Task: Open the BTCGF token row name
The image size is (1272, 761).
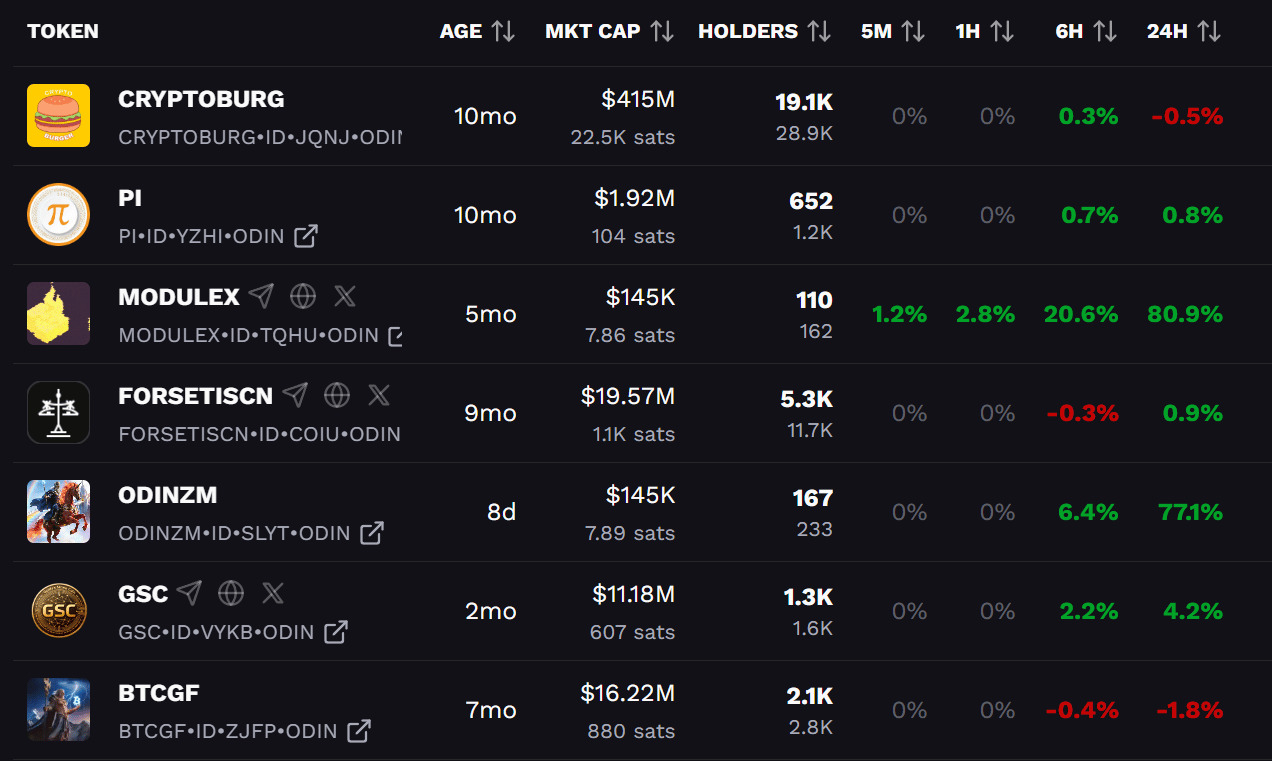Action: (x=159, y=693)
